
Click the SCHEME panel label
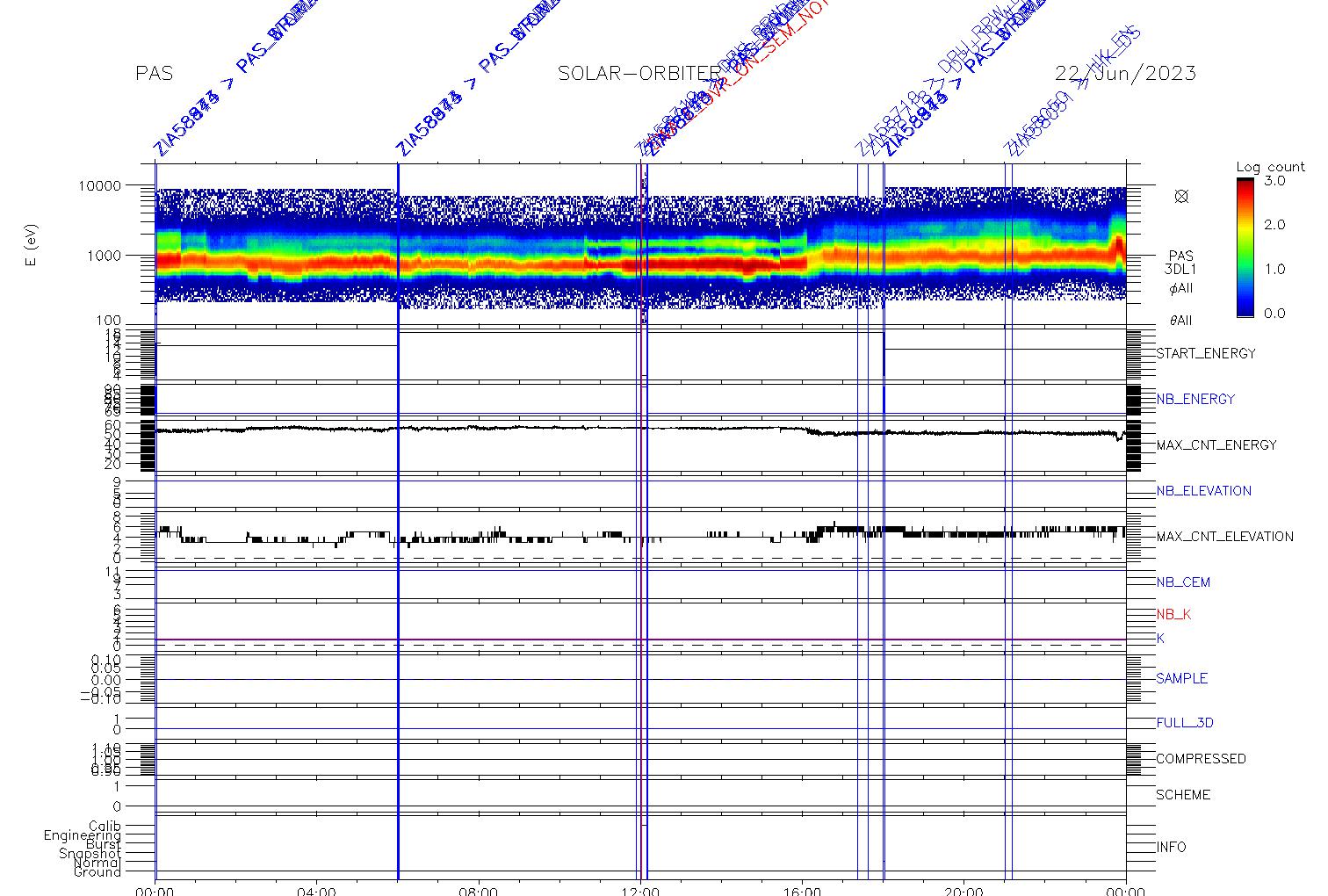click(1183, 795)
